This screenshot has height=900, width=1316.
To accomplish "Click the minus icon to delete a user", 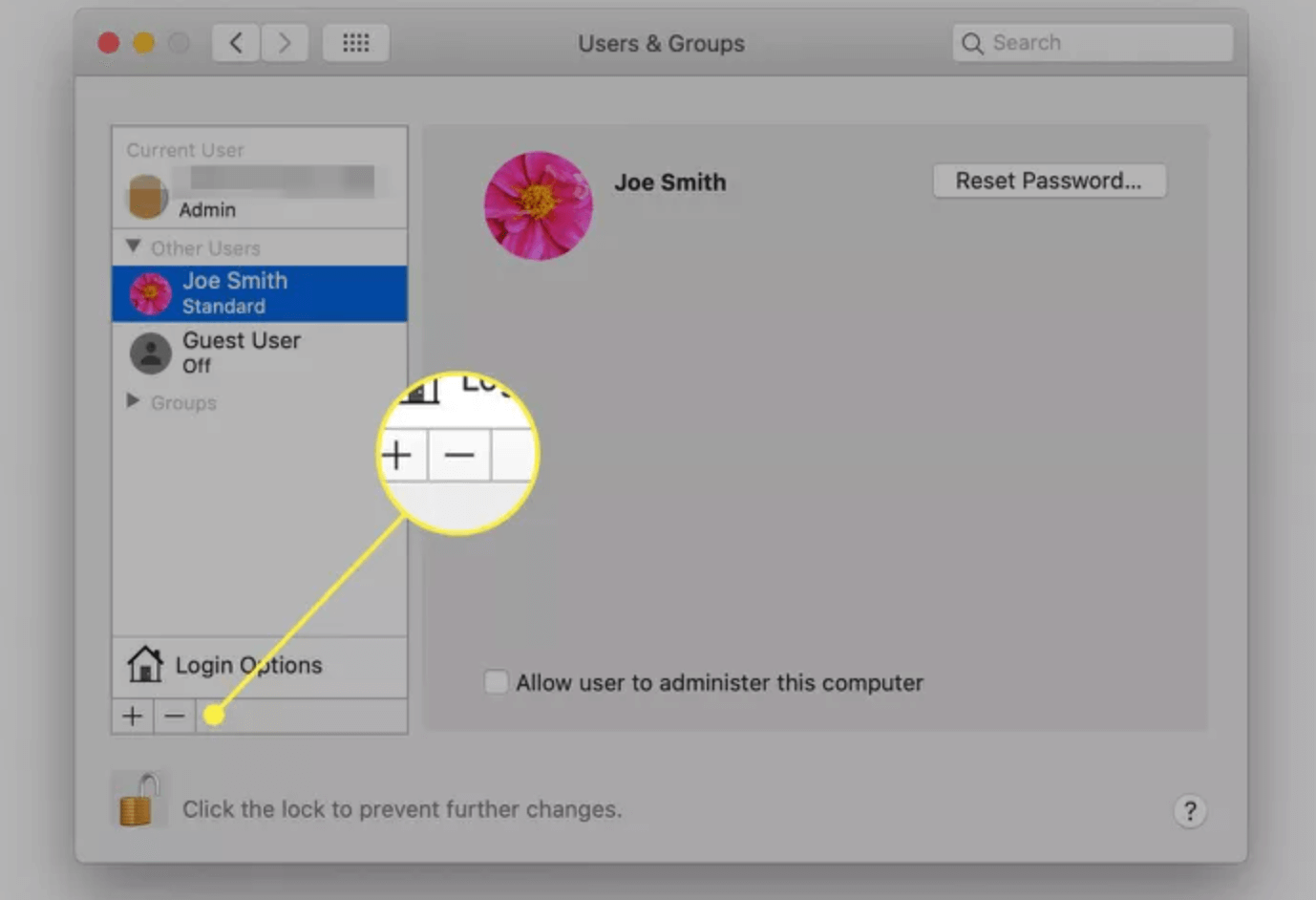I will [174, 715].
